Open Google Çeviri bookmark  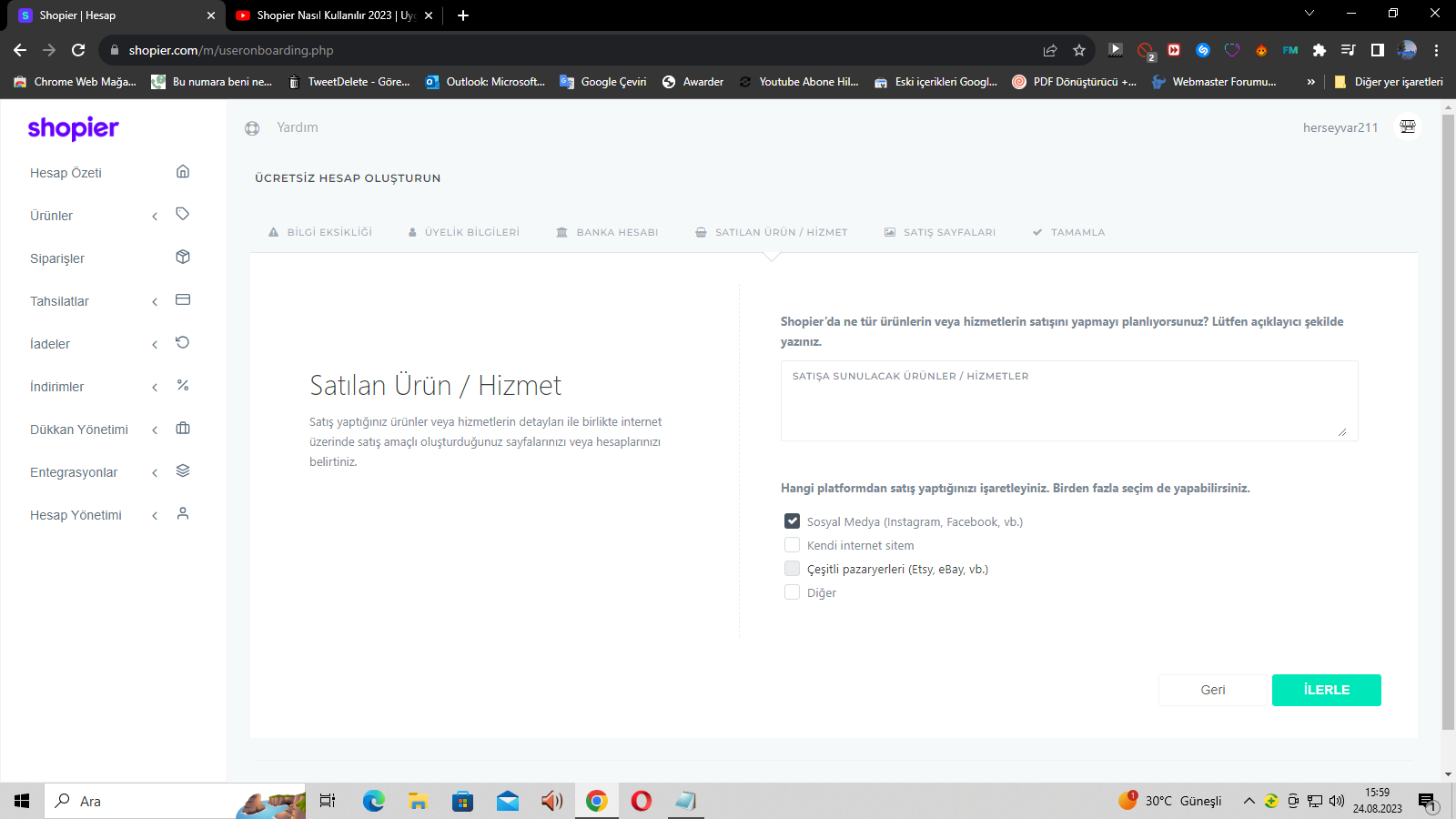click(x=603, y=82)
